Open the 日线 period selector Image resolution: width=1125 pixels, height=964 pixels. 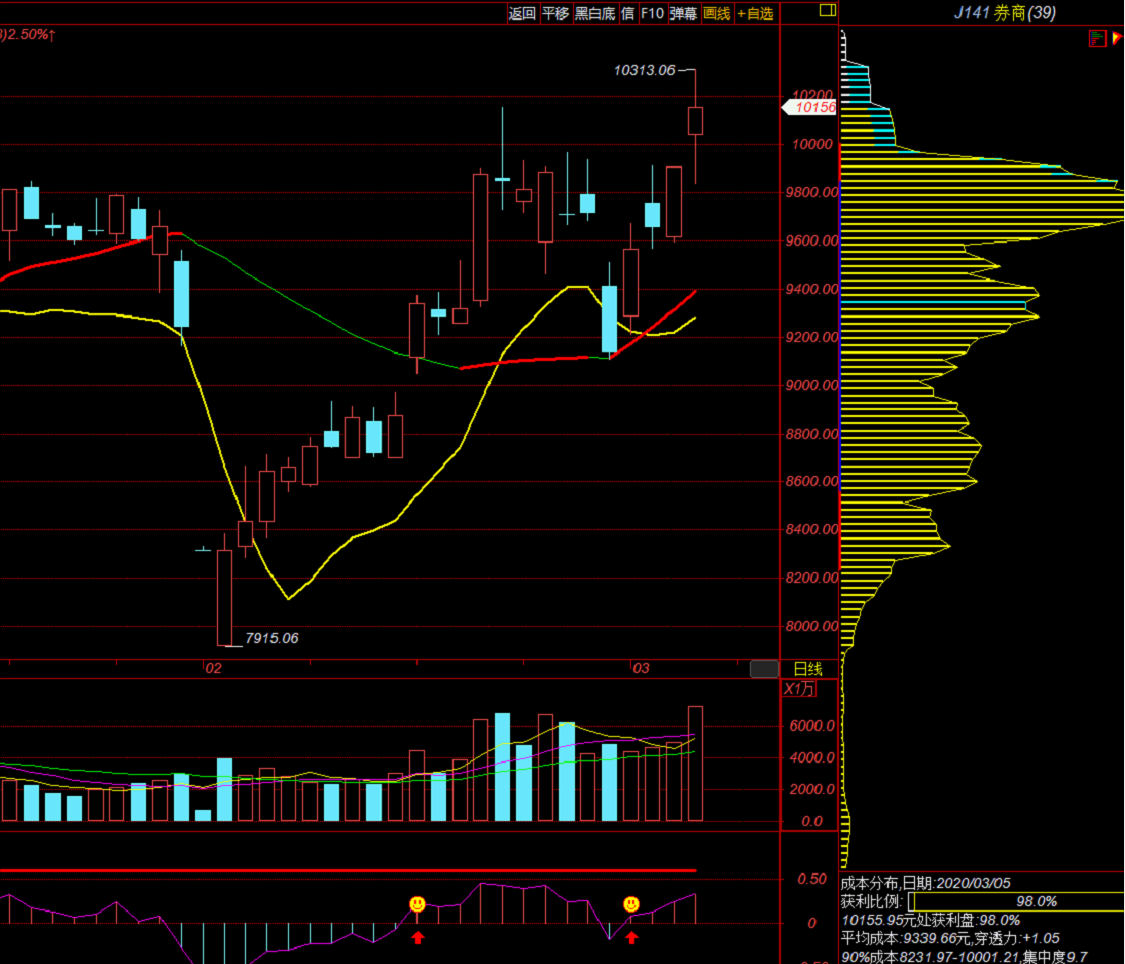click(808, 669)
